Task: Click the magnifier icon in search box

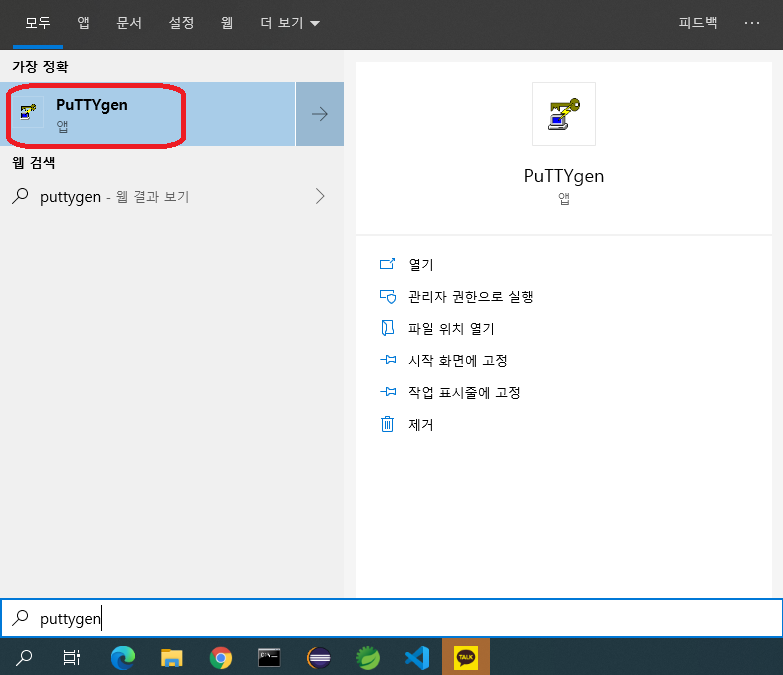Action: coord(20,618)
